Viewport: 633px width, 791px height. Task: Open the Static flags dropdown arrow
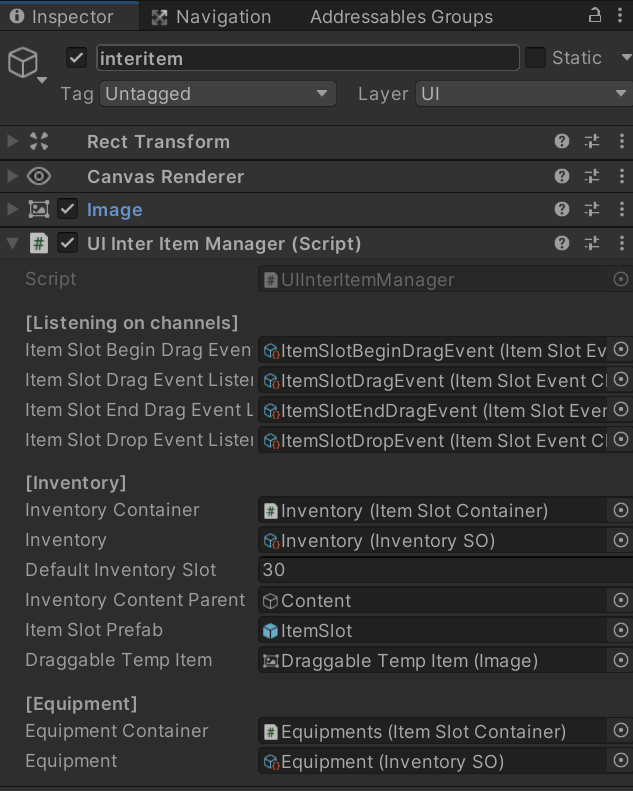pos(626,58)
